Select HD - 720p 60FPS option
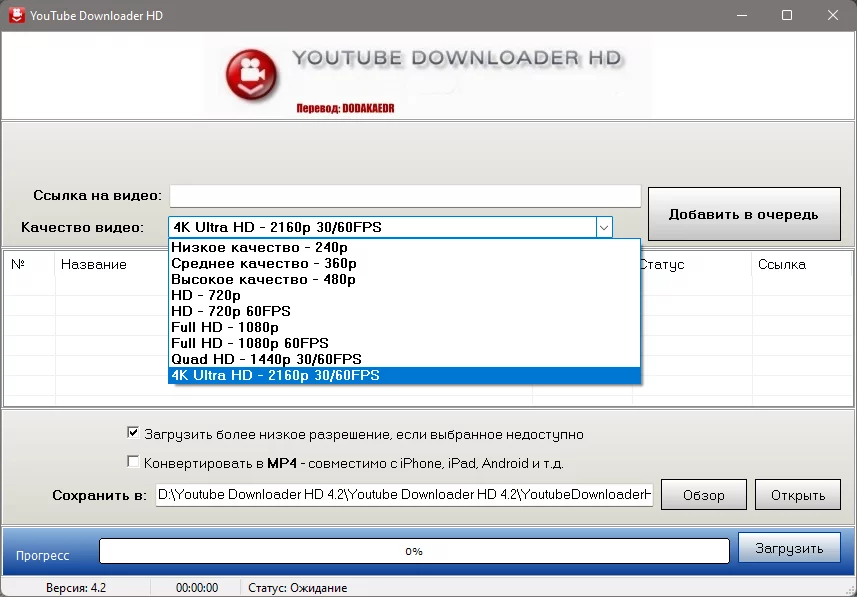The image size is (857, 597). 404,311
